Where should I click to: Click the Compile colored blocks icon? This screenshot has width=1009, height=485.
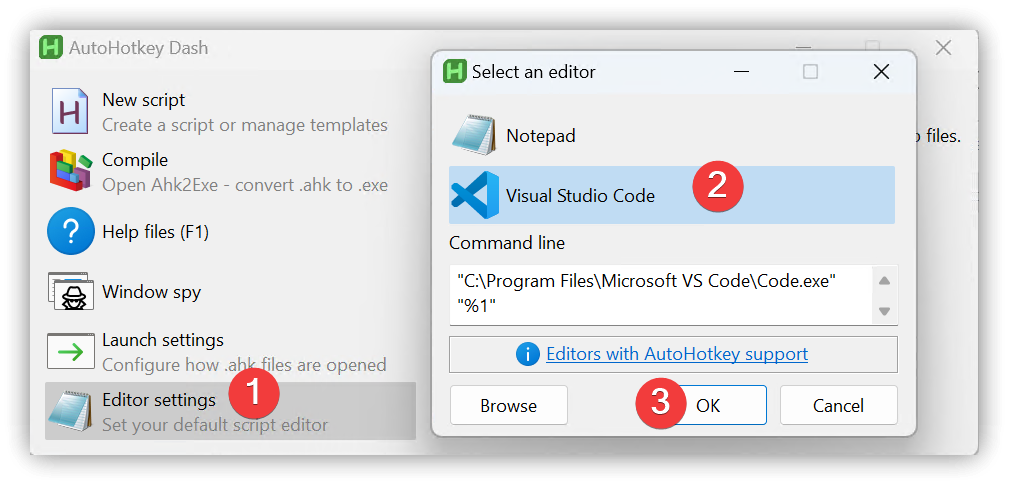pyautogui.click(x=71, y=171)
